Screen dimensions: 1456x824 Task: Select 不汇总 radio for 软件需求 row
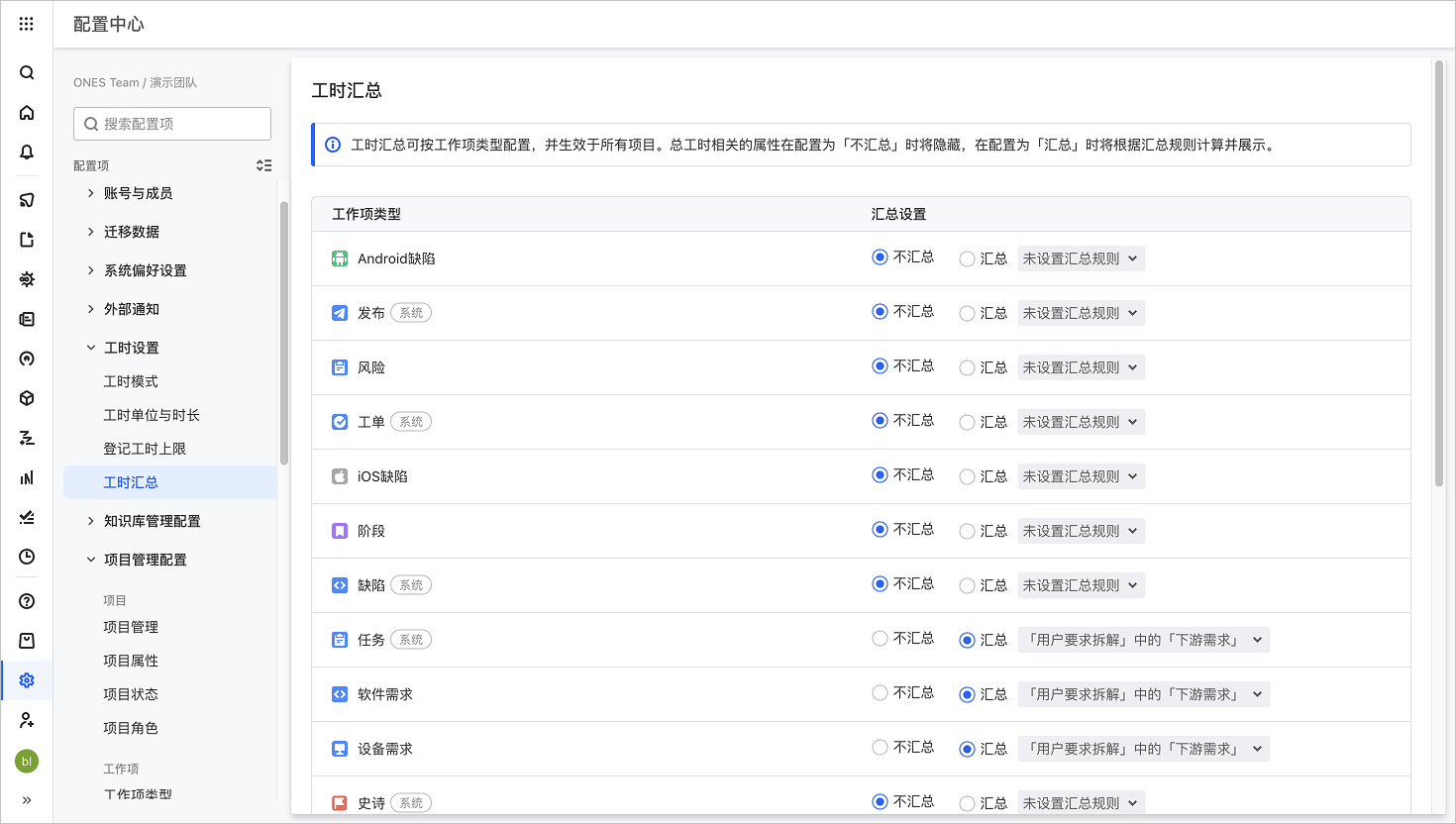tap(880, 693)
